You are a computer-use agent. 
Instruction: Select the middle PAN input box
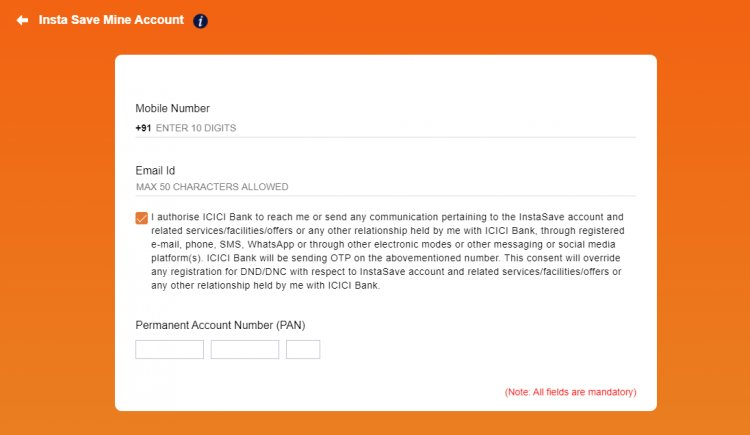tap(245, 349)
